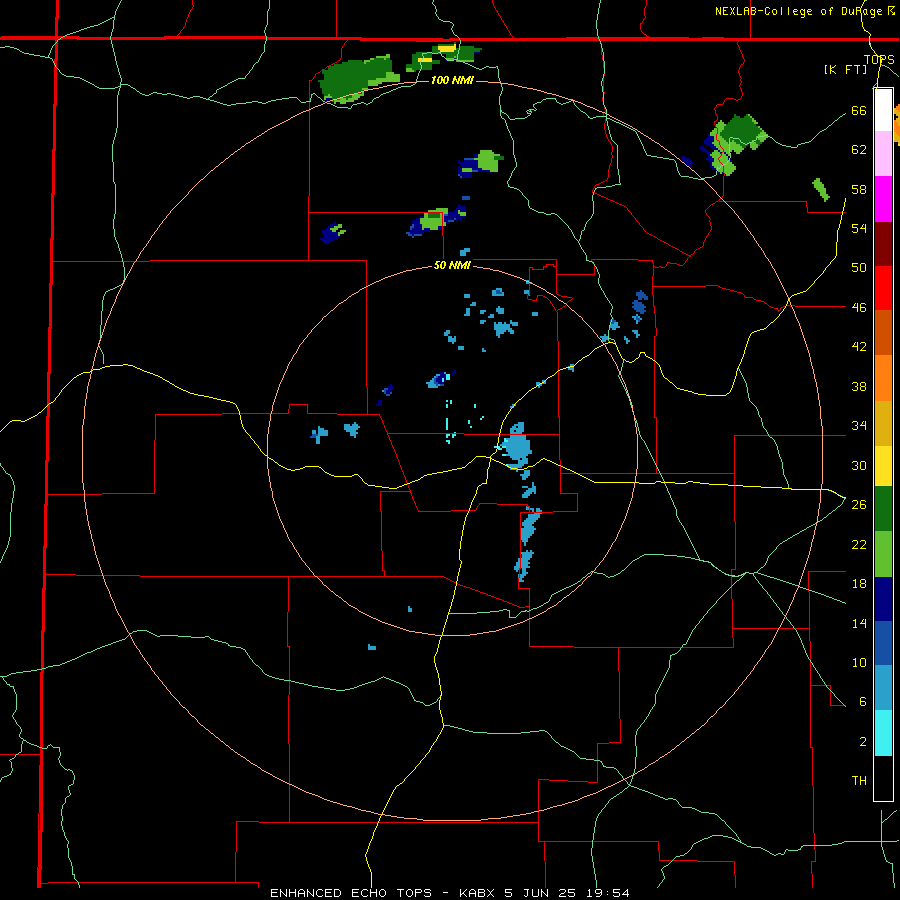Click the navy blue legend swatch
The height and width of the screenshot is (900, 900).
click(x=883, y=599)
